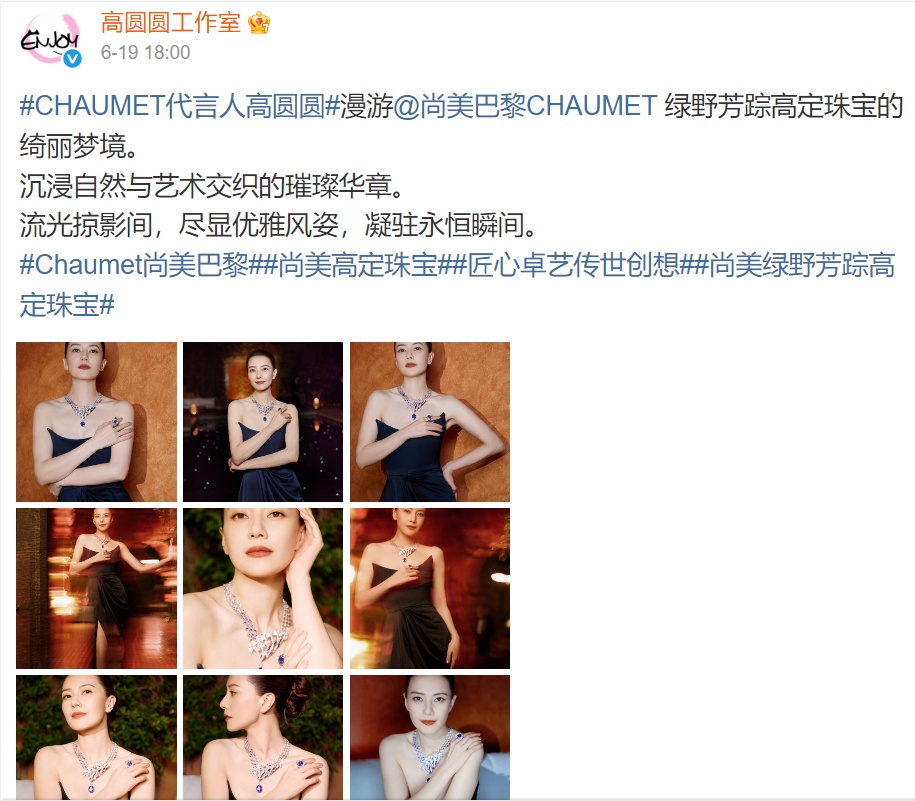View third photo with hand on hip

(x=430, y=422)
